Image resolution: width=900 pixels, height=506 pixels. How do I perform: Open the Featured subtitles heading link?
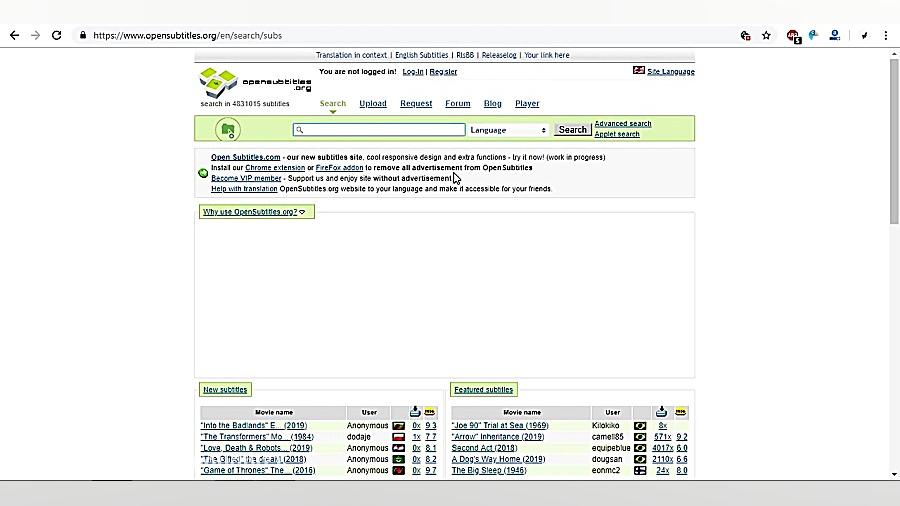point(483,390)
